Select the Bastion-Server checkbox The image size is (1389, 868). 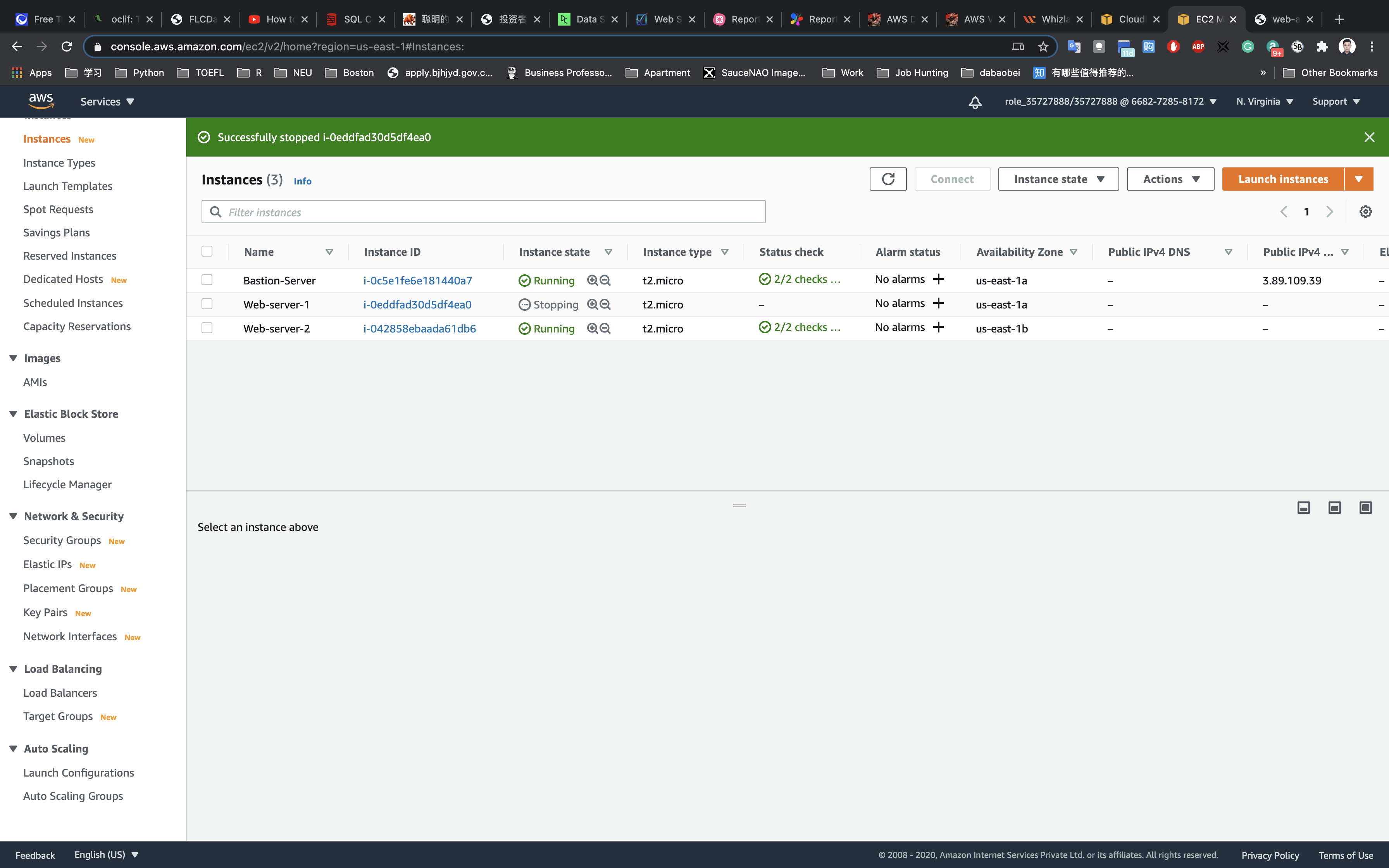pyautogui.click(x=207, y=280)
